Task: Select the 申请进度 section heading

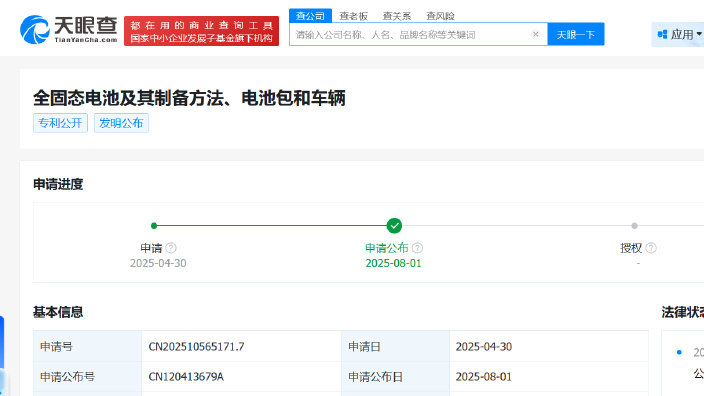Action: (58, 184)
